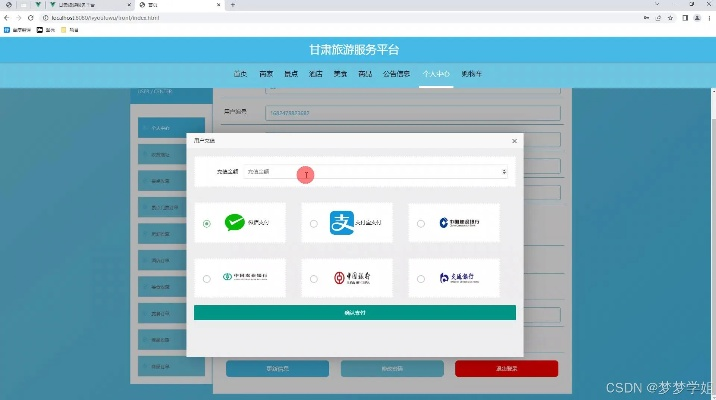
Task: Click the 甘肃旅游服务平台 site title
Action: point(354,50)
